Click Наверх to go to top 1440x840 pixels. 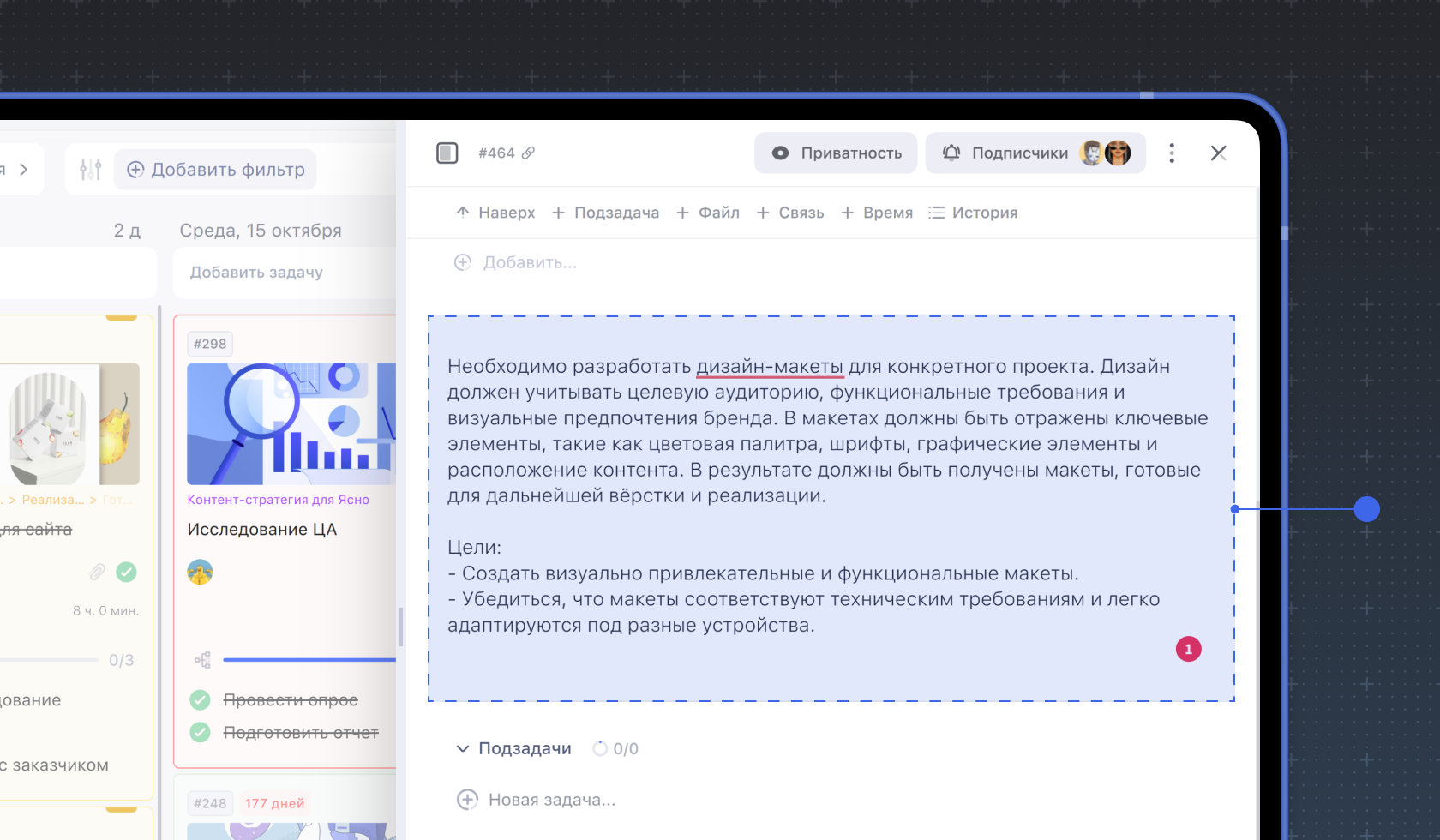pos(495,213)
